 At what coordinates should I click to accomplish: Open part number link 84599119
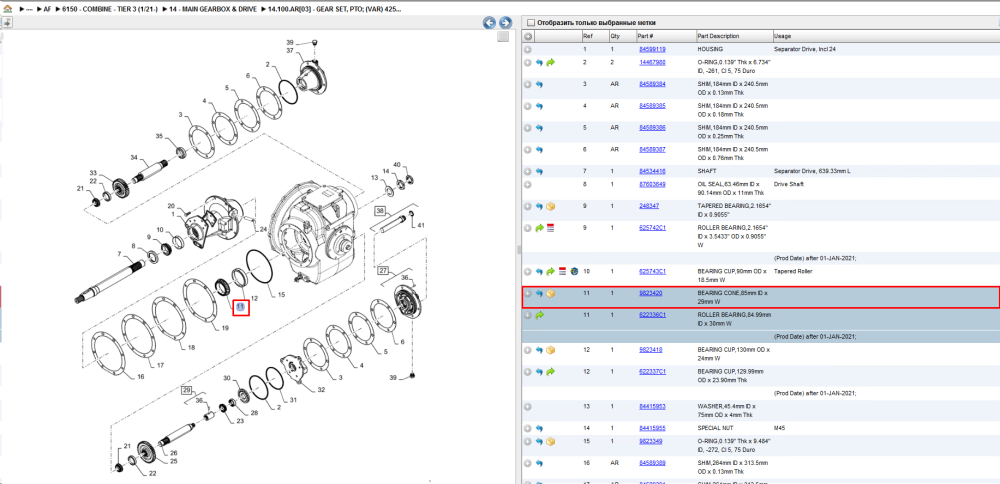(652, 49)
